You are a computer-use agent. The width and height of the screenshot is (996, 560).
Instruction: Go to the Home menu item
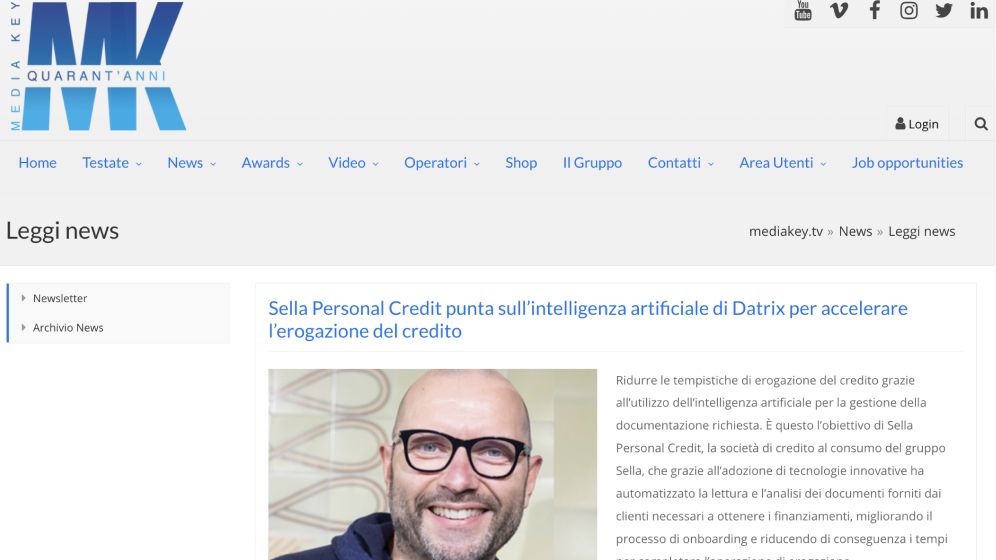tap(37, 163)
